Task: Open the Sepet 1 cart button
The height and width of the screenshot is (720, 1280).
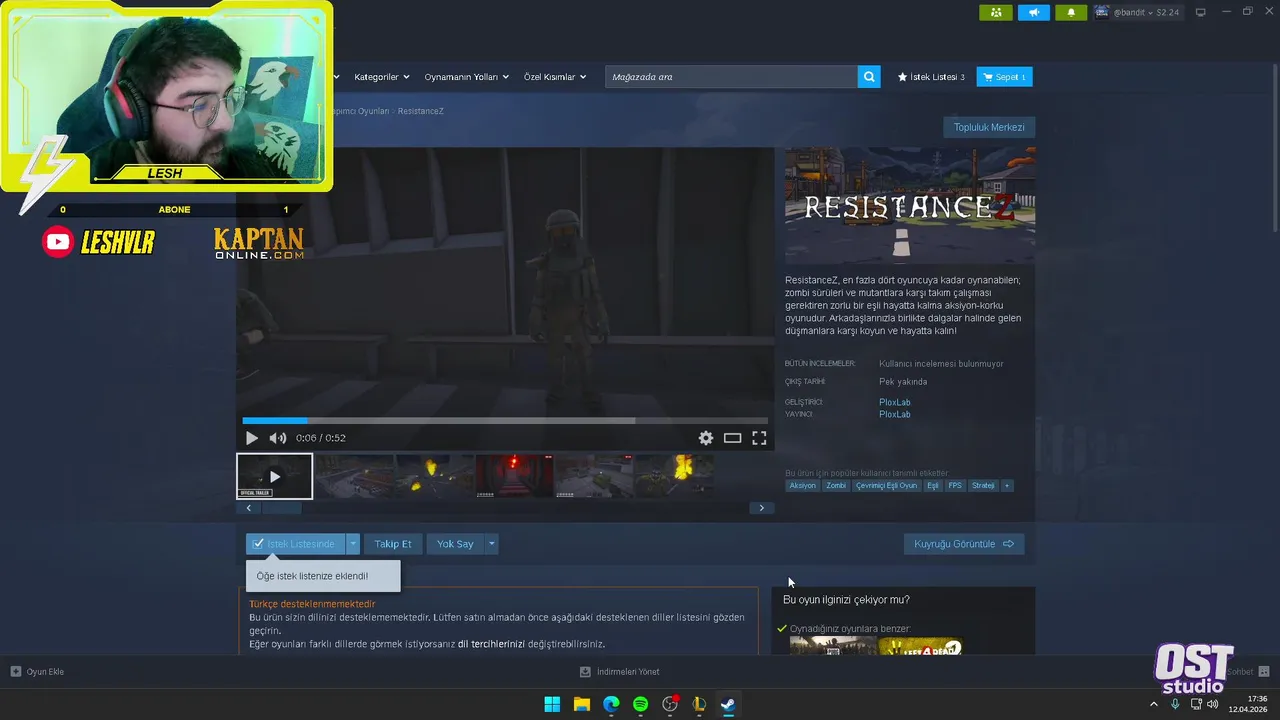Action: [1004, 77]
